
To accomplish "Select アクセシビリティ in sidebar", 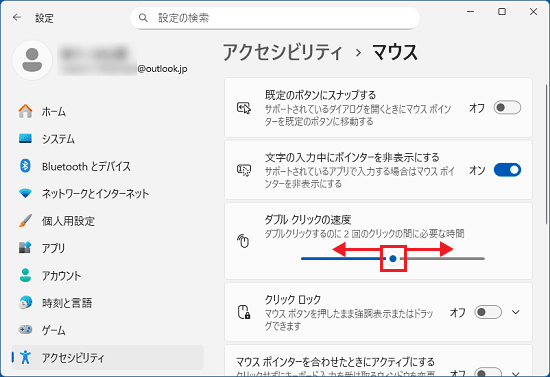I will click(108, 357).
